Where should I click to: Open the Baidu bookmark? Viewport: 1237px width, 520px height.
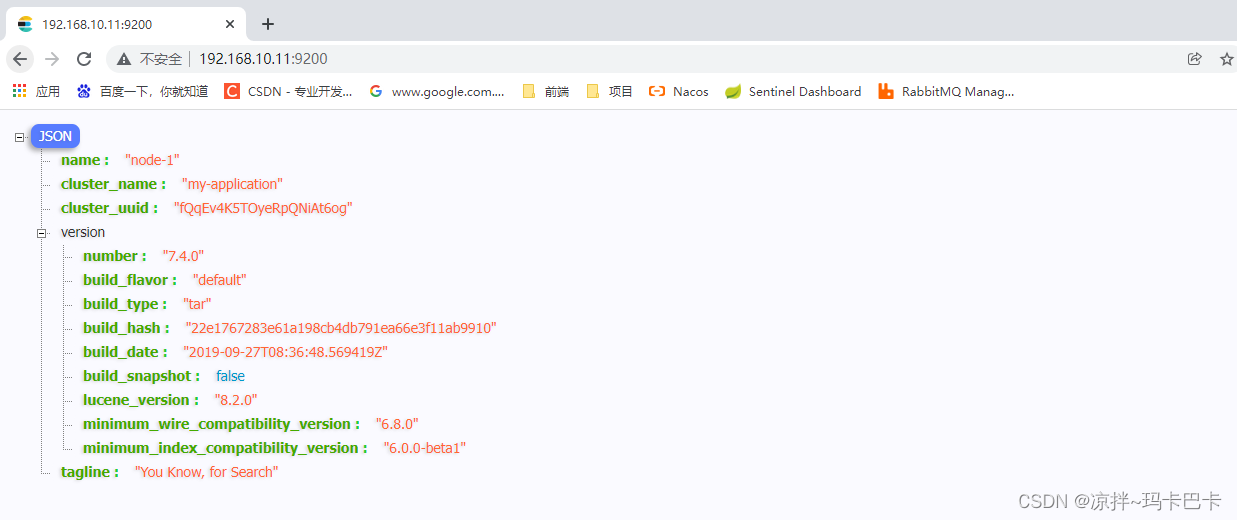click(143, 91)
